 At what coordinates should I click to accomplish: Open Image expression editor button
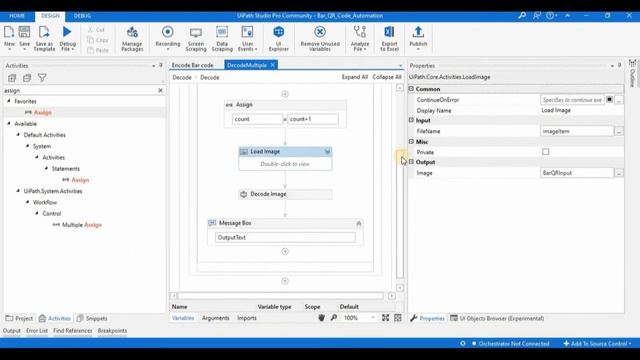point(619,173)
